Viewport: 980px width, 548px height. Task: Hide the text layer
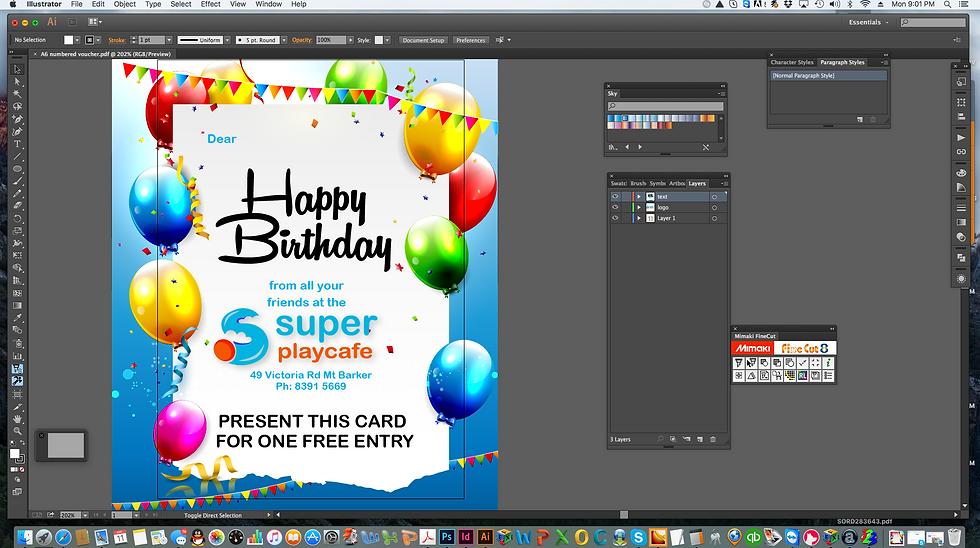615,196
